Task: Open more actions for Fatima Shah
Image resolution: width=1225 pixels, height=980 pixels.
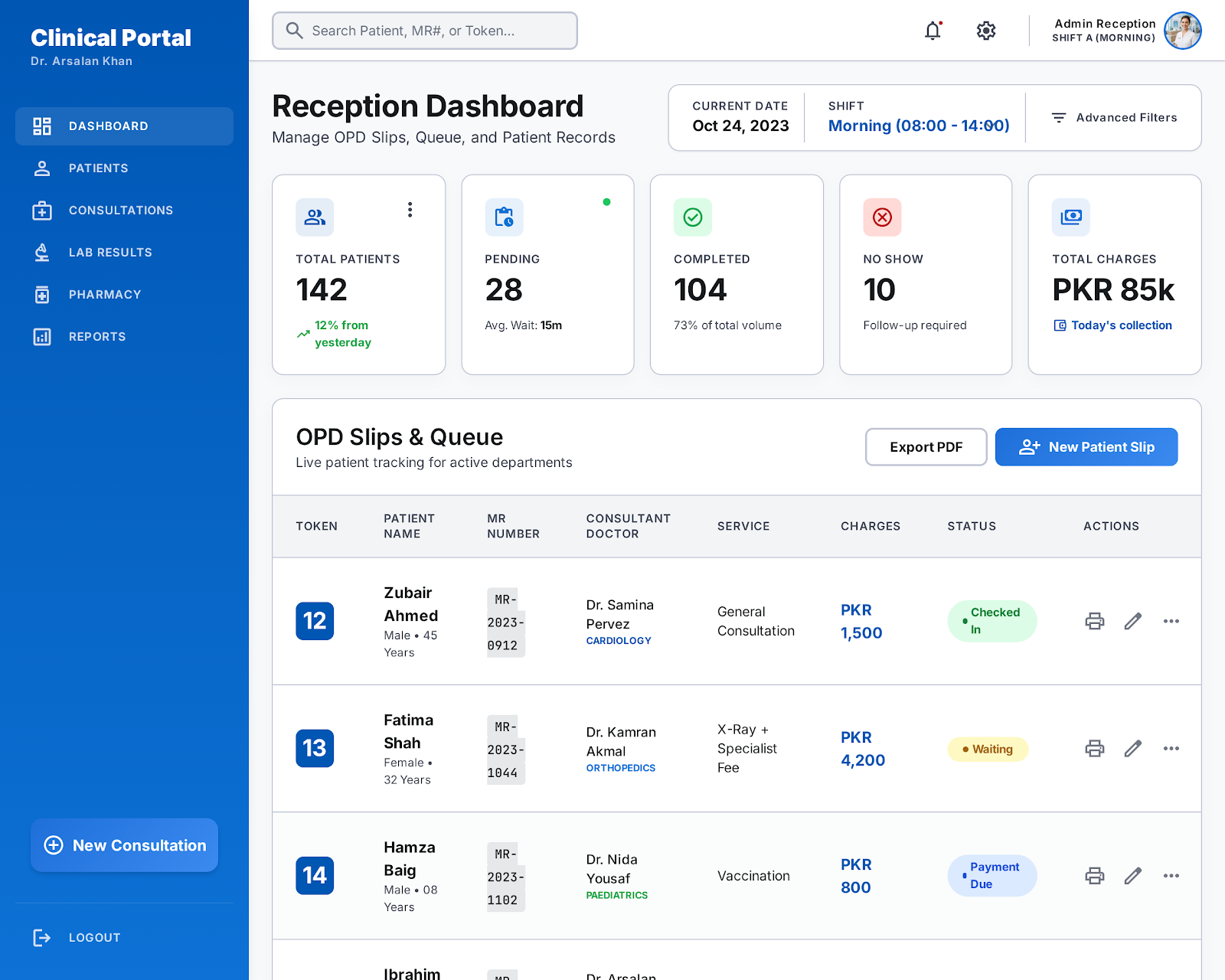Action: (x=1171, y=748)
